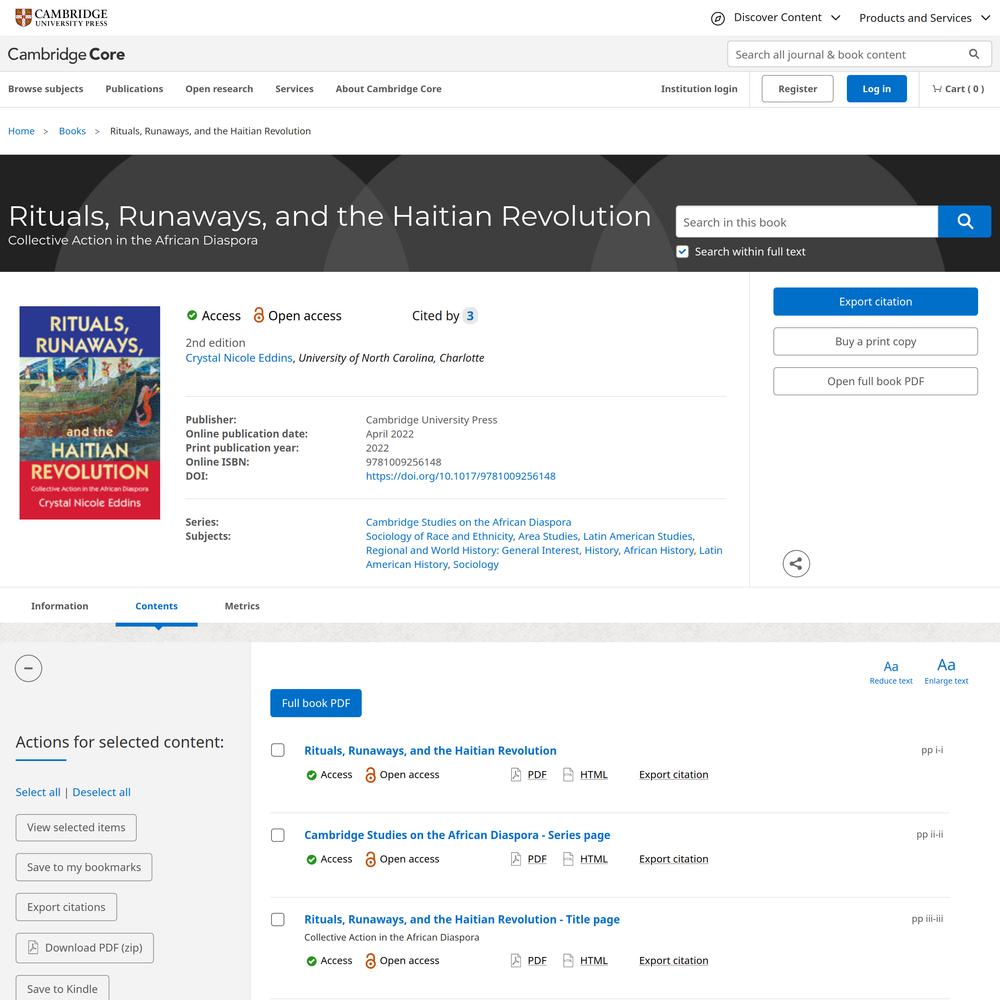Click Buy a print copy button
The width and height of the screenshot is (1000, 1000).
(875, 341)
